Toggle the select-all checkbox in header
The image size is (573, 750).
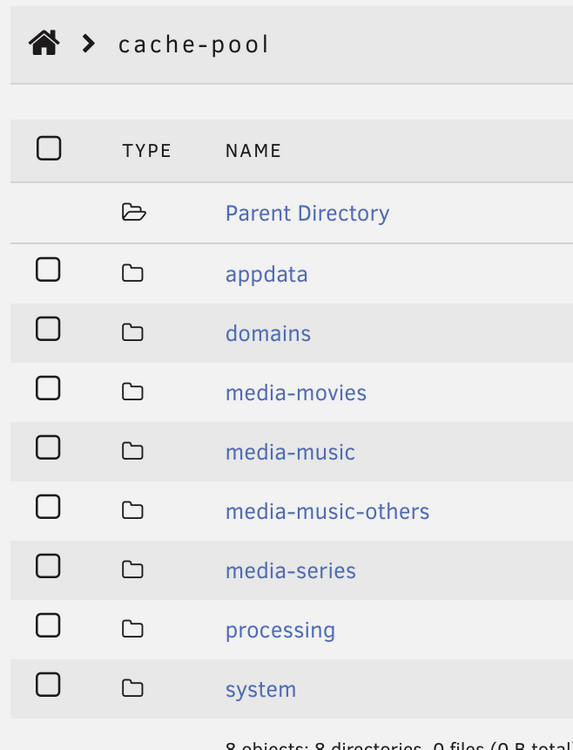(49, 148)
